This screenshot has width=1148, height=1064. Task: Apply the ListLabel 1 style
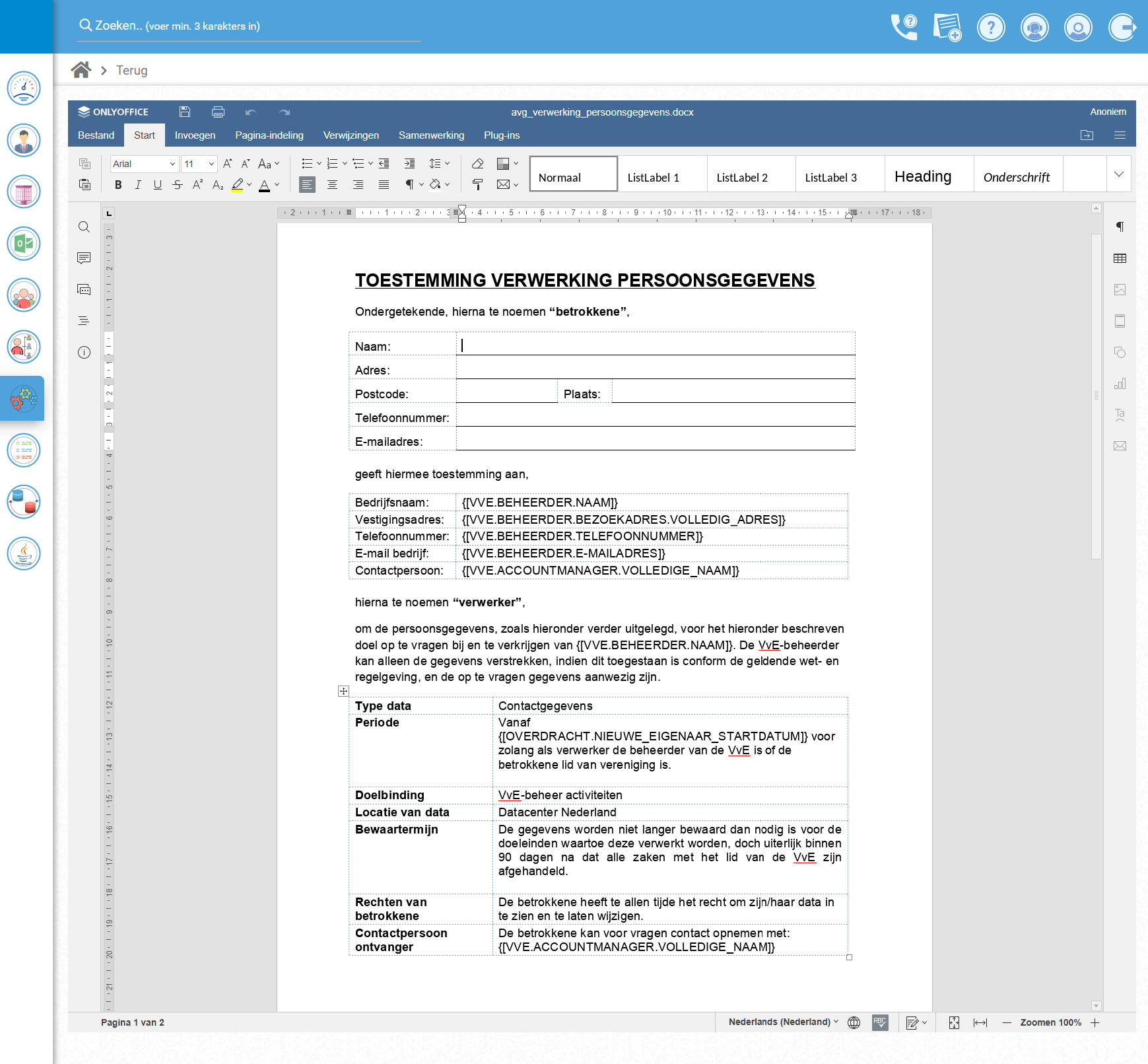pyautogui.click(x=662, y=174)
